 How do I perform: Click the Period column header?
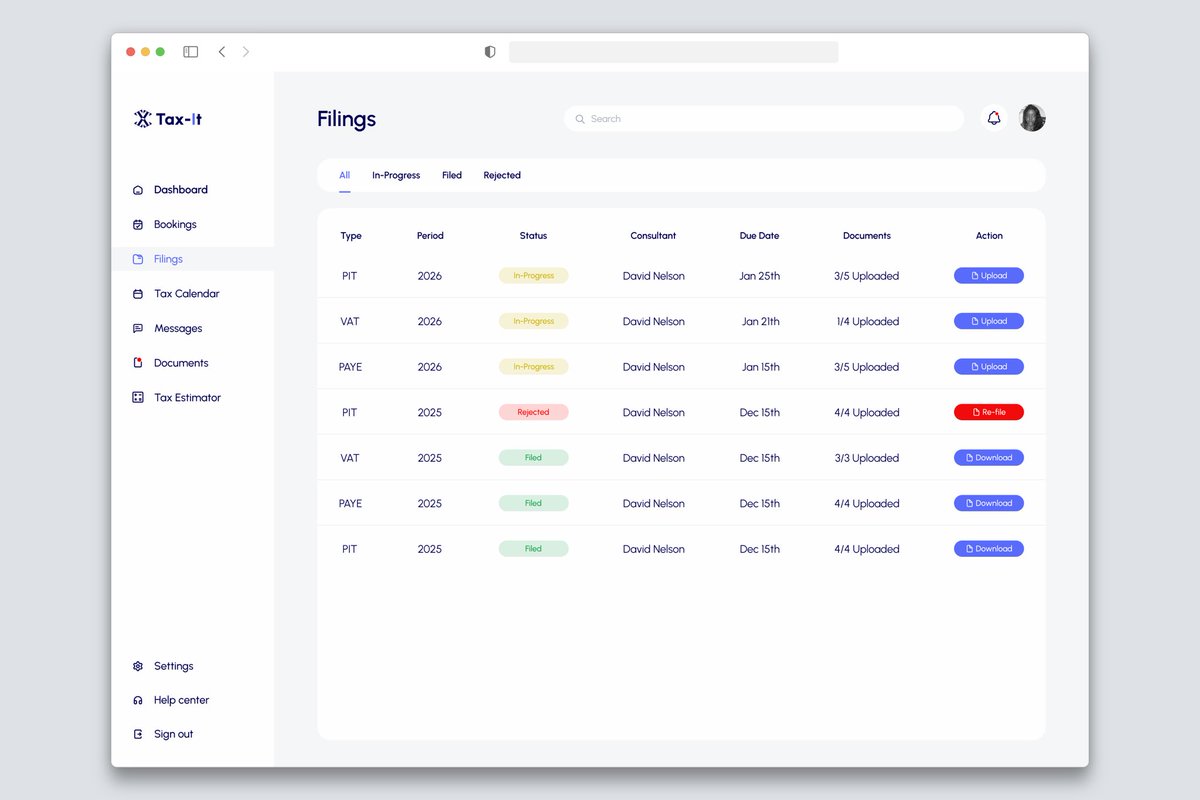(x=430, y=236)
